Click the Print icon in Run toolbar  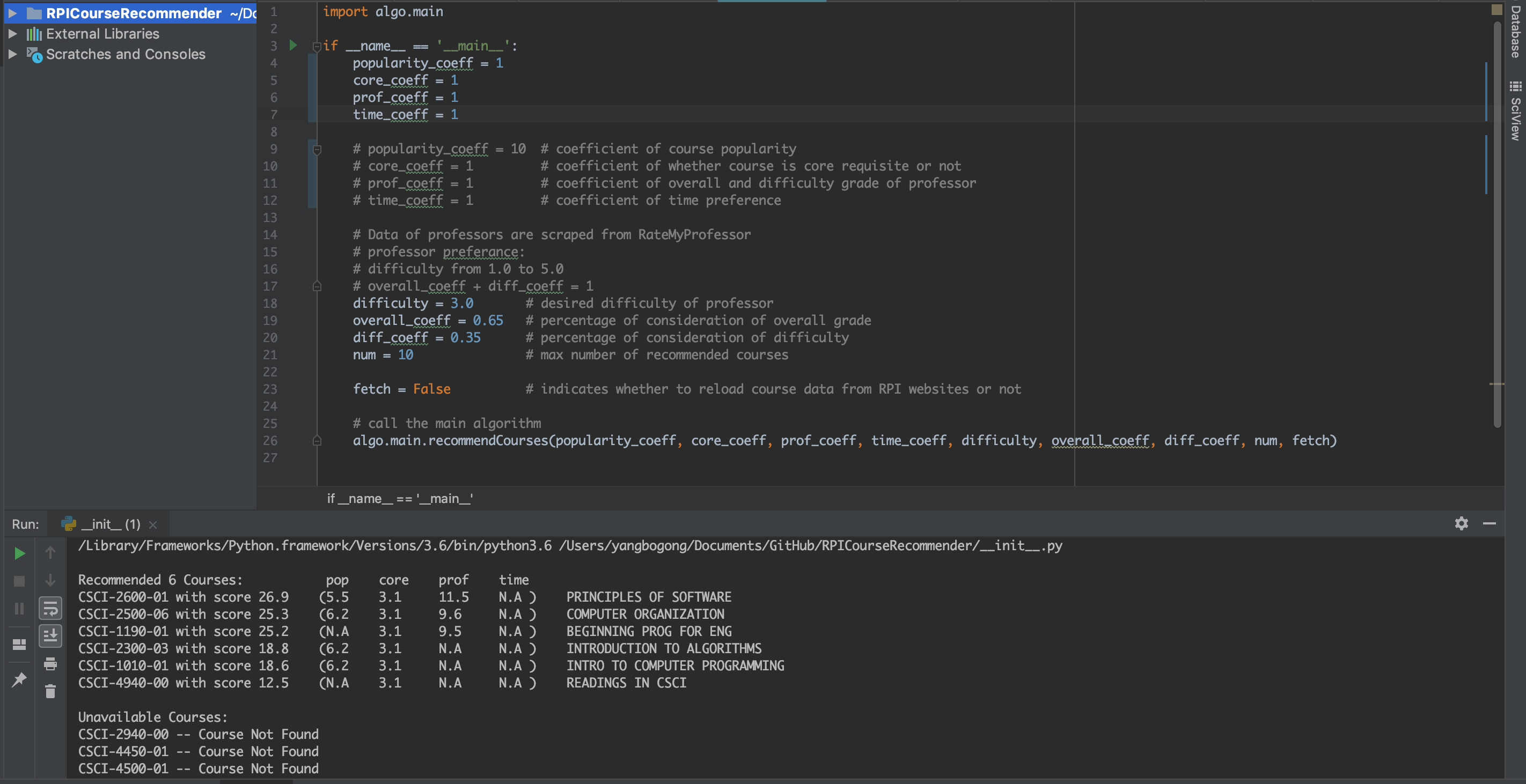click(50, 664)
